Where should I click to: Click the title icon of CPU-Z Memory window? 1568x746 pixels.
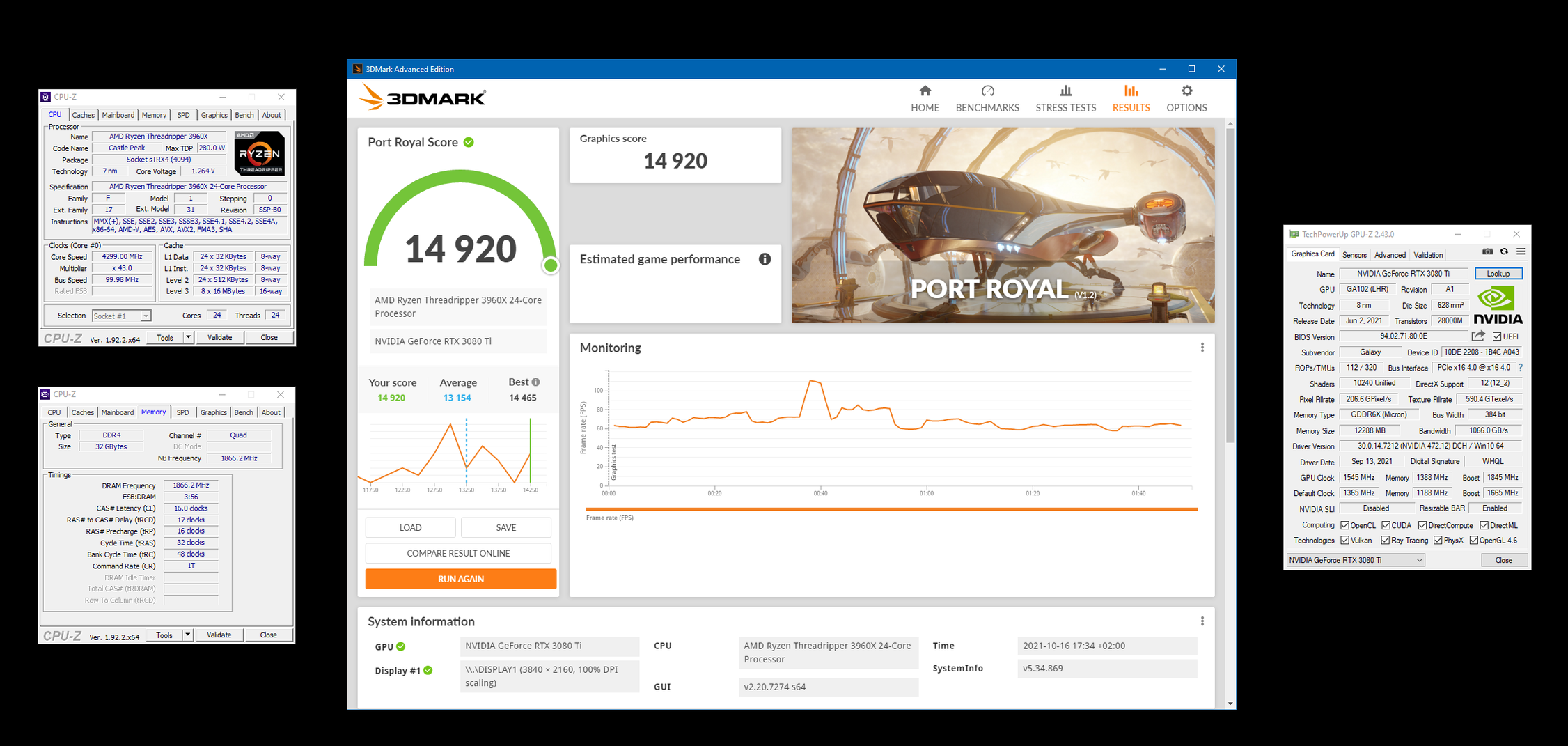coord(45,394)
